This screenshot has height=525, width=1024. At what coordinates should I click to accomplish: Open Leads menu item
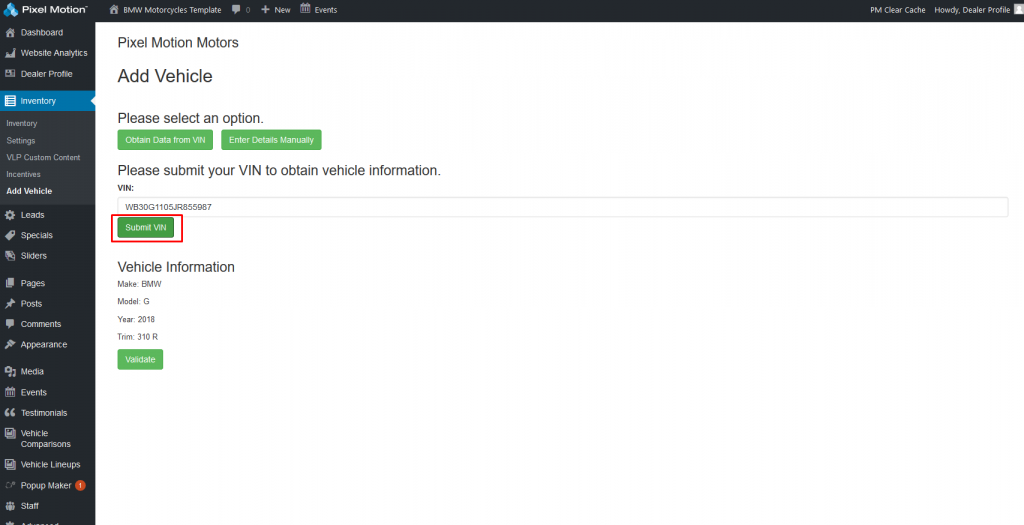pos(33,215)
